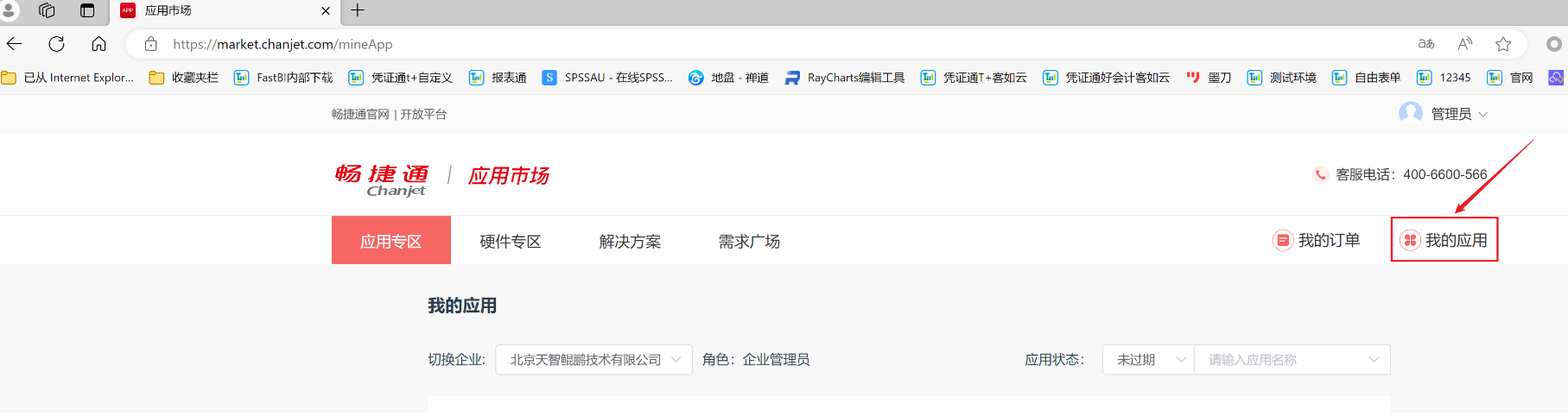Click the 开放平台 link
The width and height of the screenshot is (1568, 416).
[423, 114]
